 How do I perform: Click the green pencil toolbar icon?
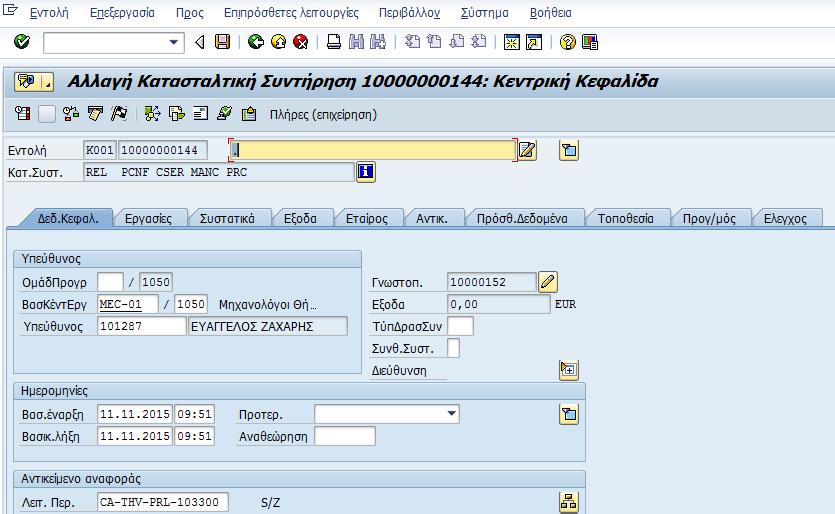(224, 113)
